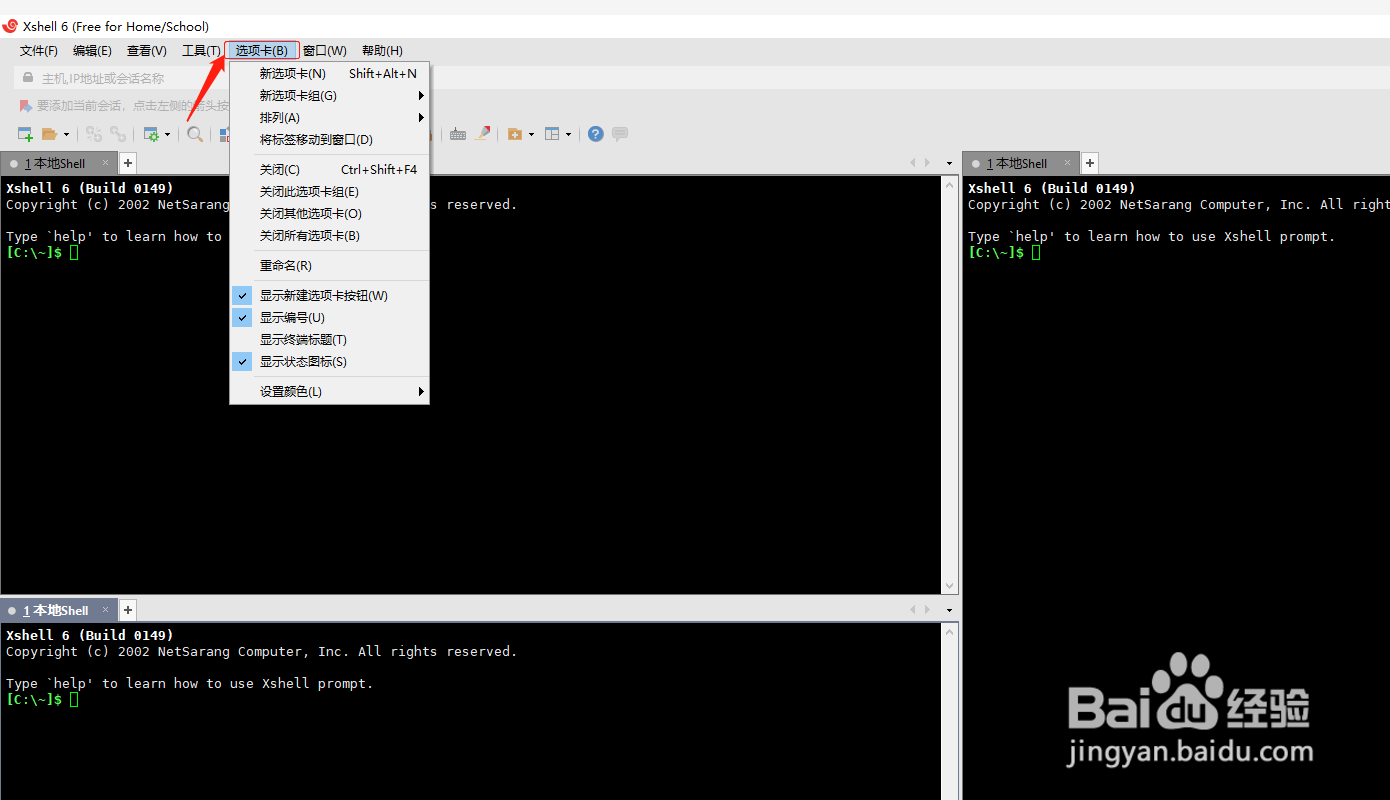The image size is (1390, 800).
Task: Open the 文件(F) menu
Action: coord(39,51)
